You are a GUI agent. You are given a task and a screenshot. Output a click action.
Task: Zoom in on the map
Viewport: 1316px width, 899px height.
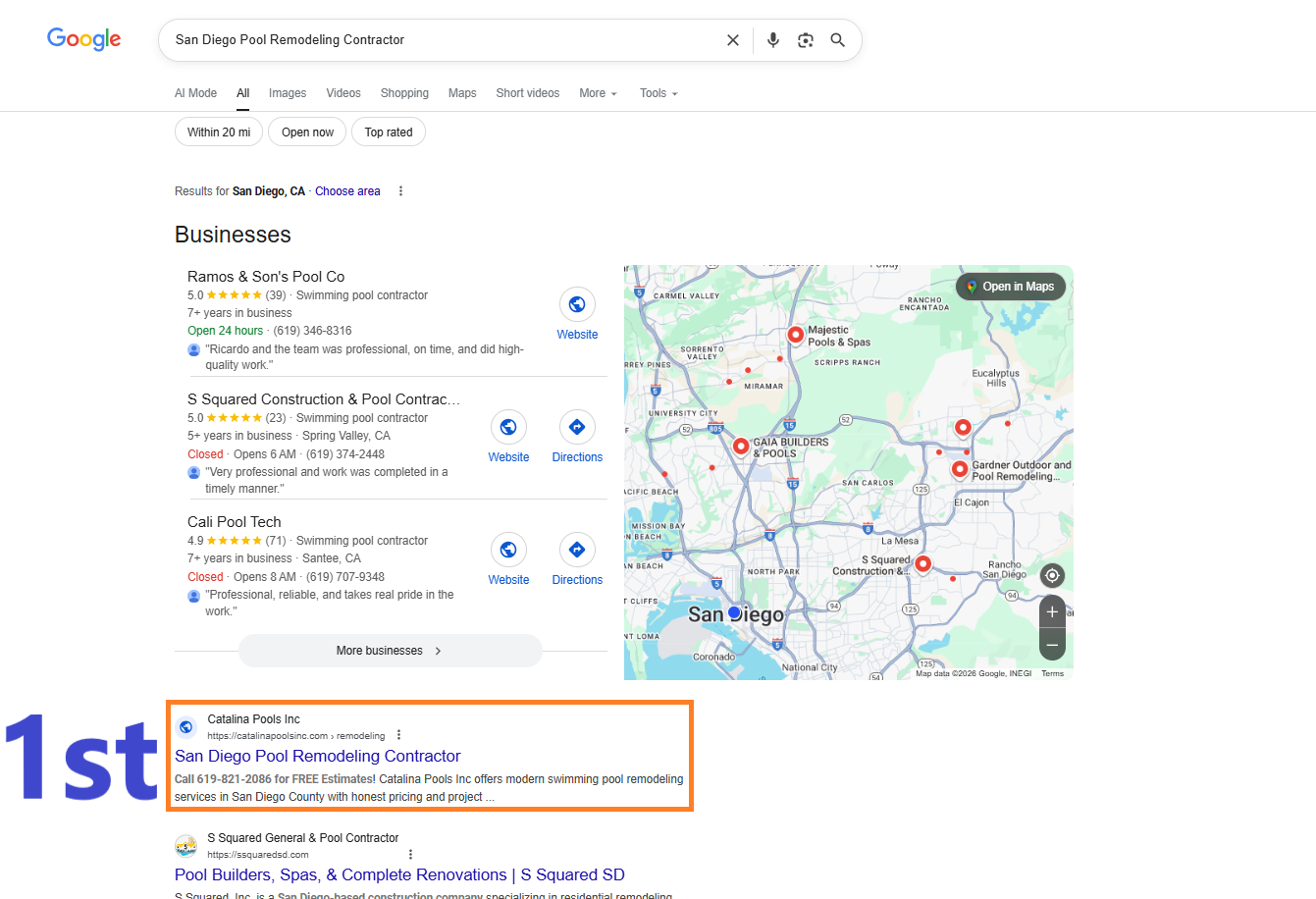1052,611
